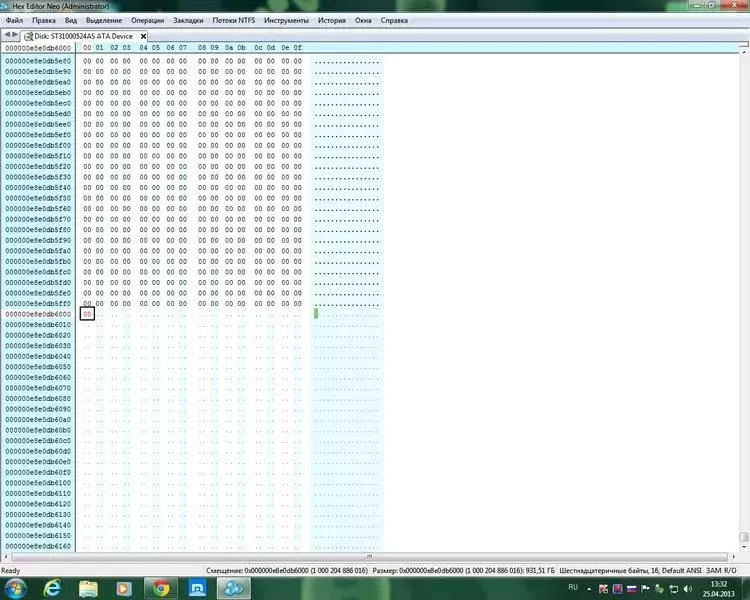Click the vertical scrollbar down arrow
This screenshot has width=750, height=600.
tap(744, 547)
